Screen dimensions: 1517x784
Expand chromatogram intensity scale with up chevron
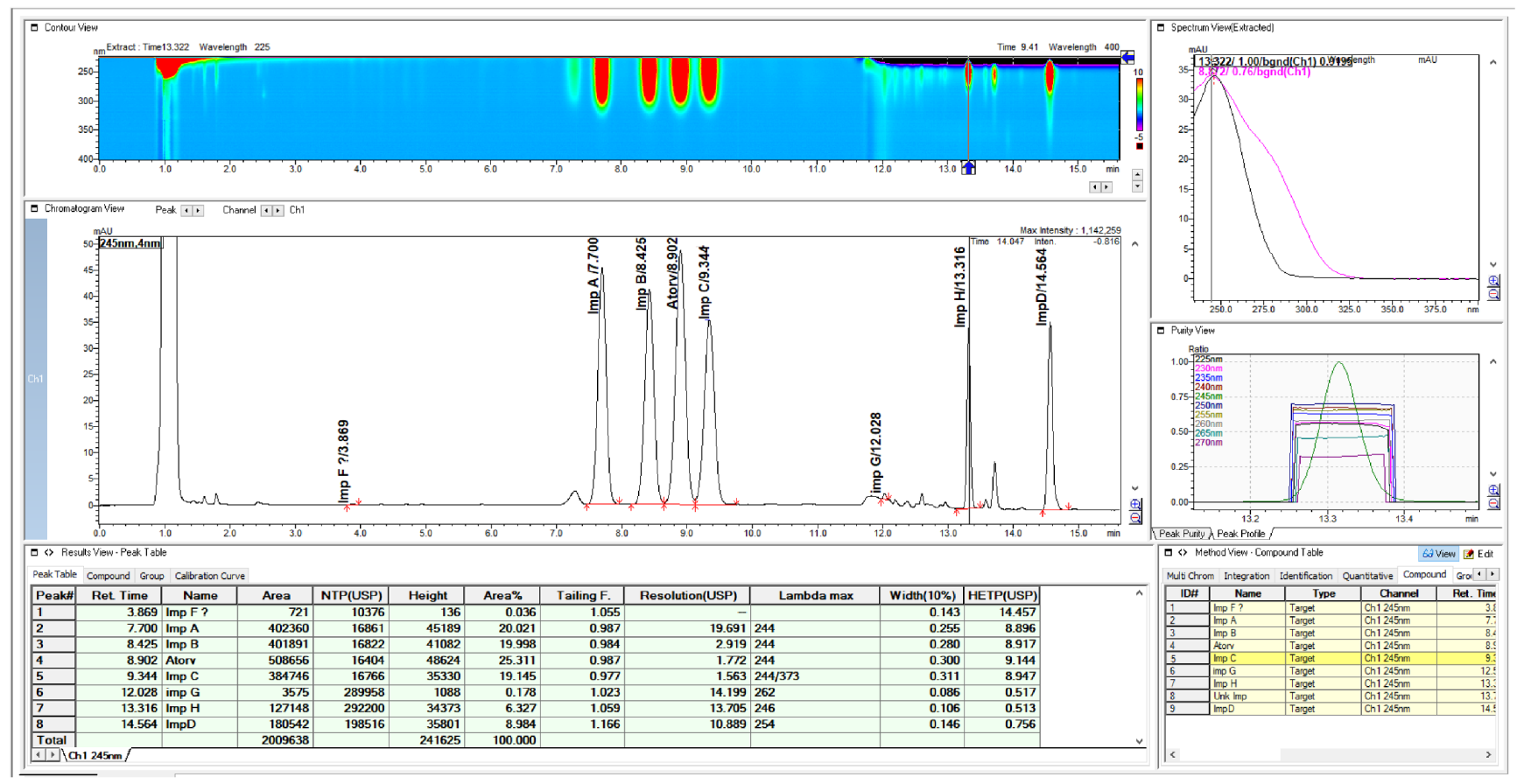(1135, 244)
